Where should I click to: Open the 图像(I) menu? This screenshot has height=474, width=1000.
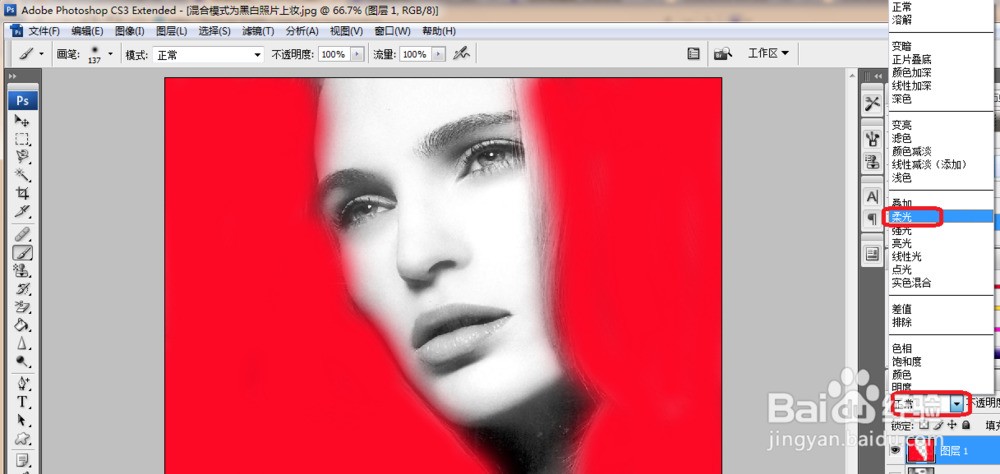pyautogui.click(x=129, y=31)
